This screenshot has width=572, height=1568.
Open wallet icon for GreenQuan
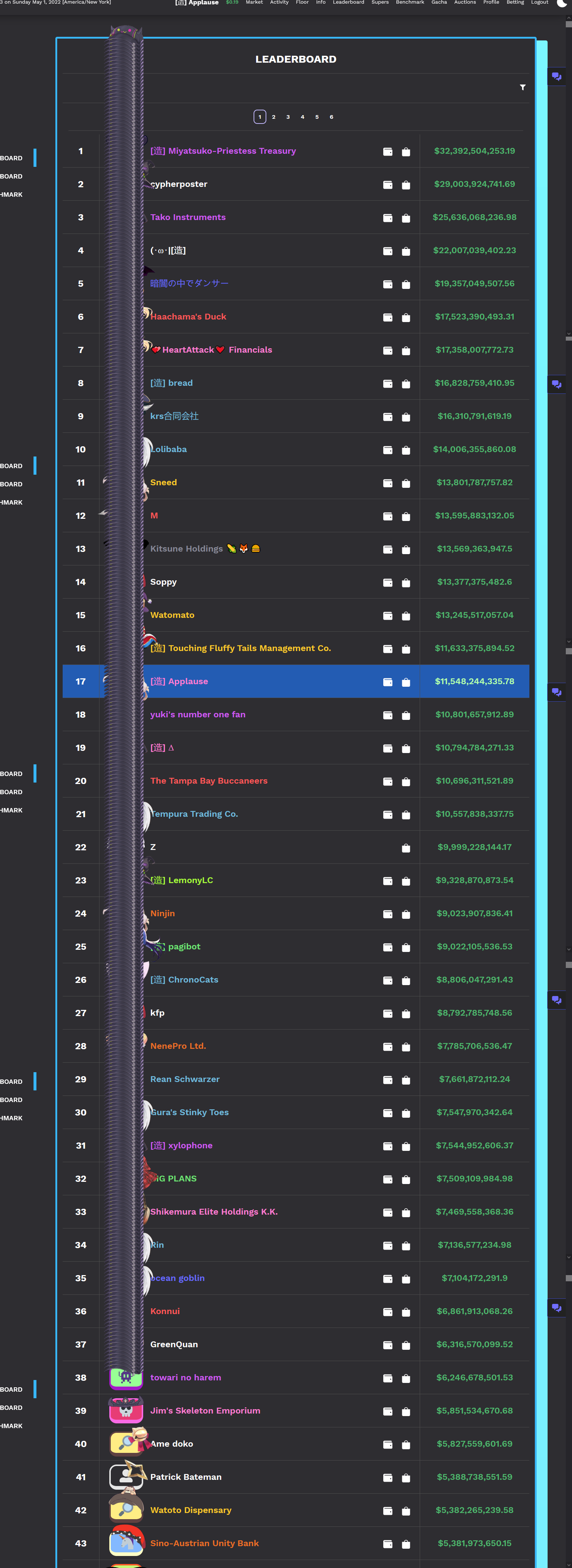tap(388, 1345)
